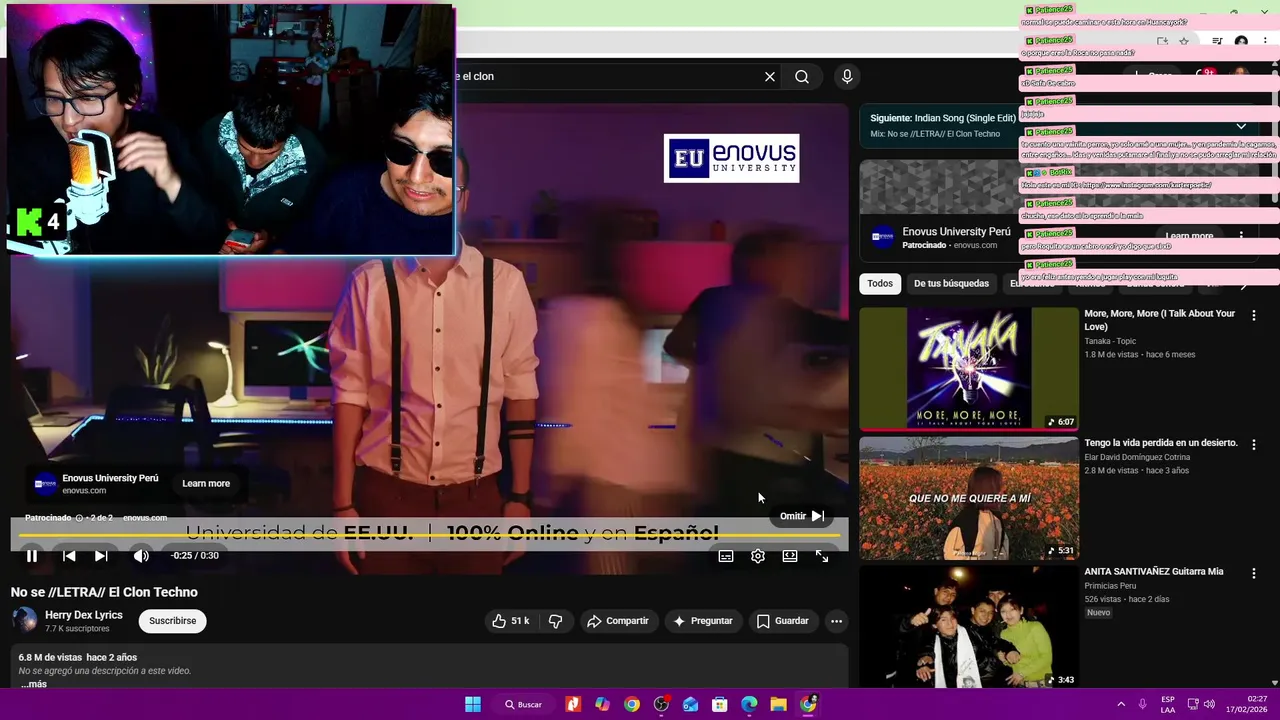
Task: Open Herry Dex Lyrics channel avatar
Action: pyautogui.click(x=24, y=621)
